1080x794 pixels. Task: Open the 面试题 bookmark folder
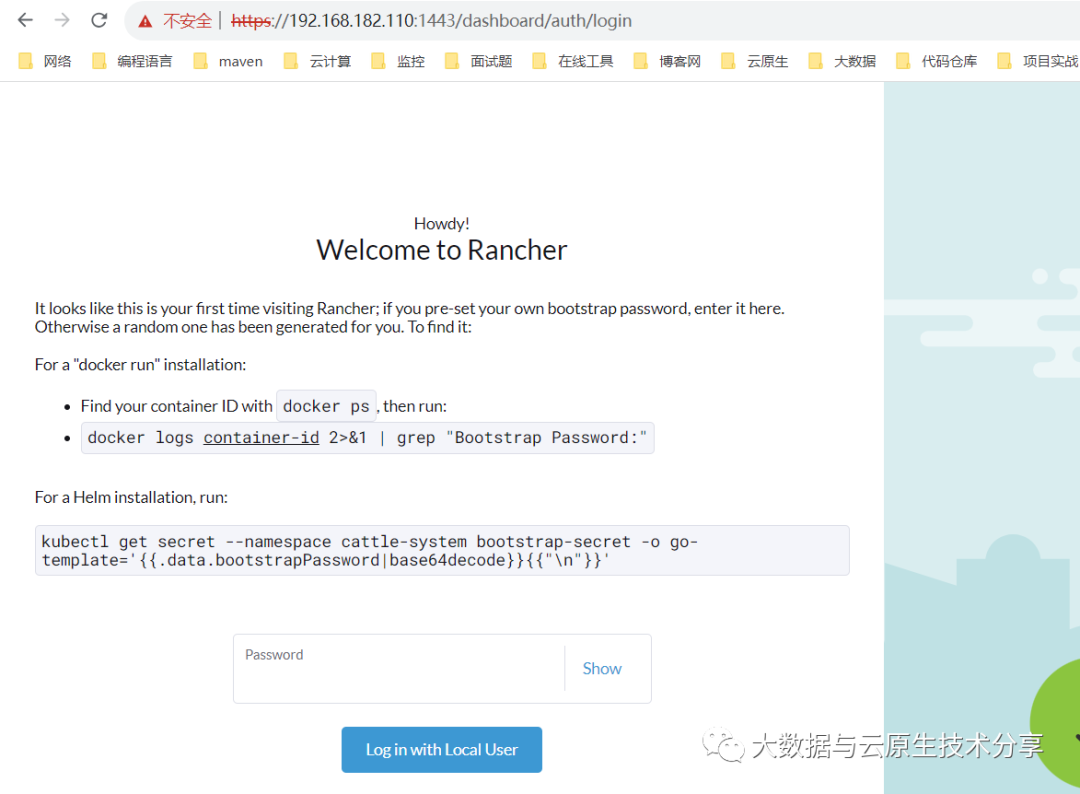(x=479, y=61)
